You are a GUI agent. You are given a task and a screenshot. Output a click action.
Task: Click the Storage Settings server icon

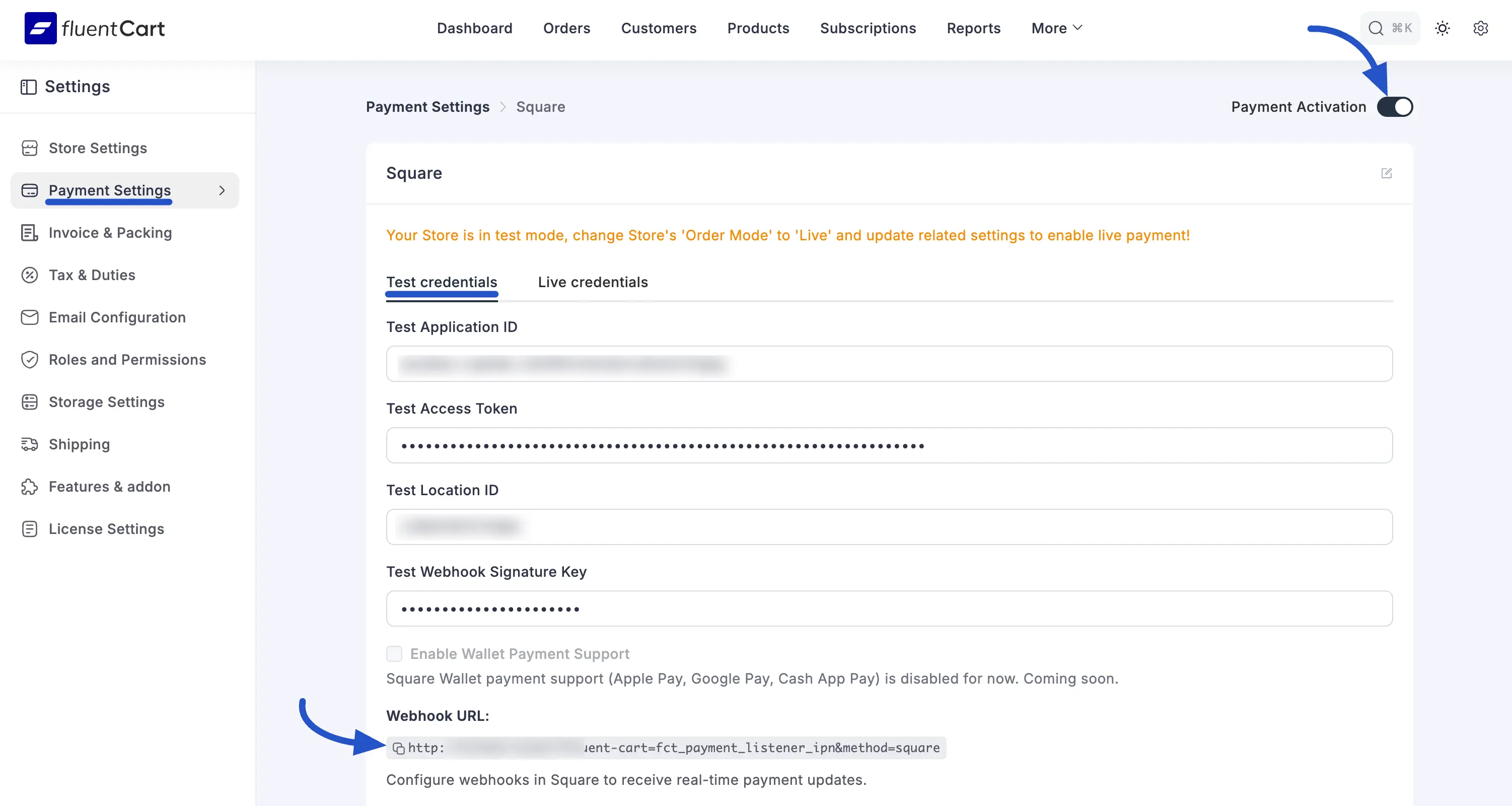point(29,402)
